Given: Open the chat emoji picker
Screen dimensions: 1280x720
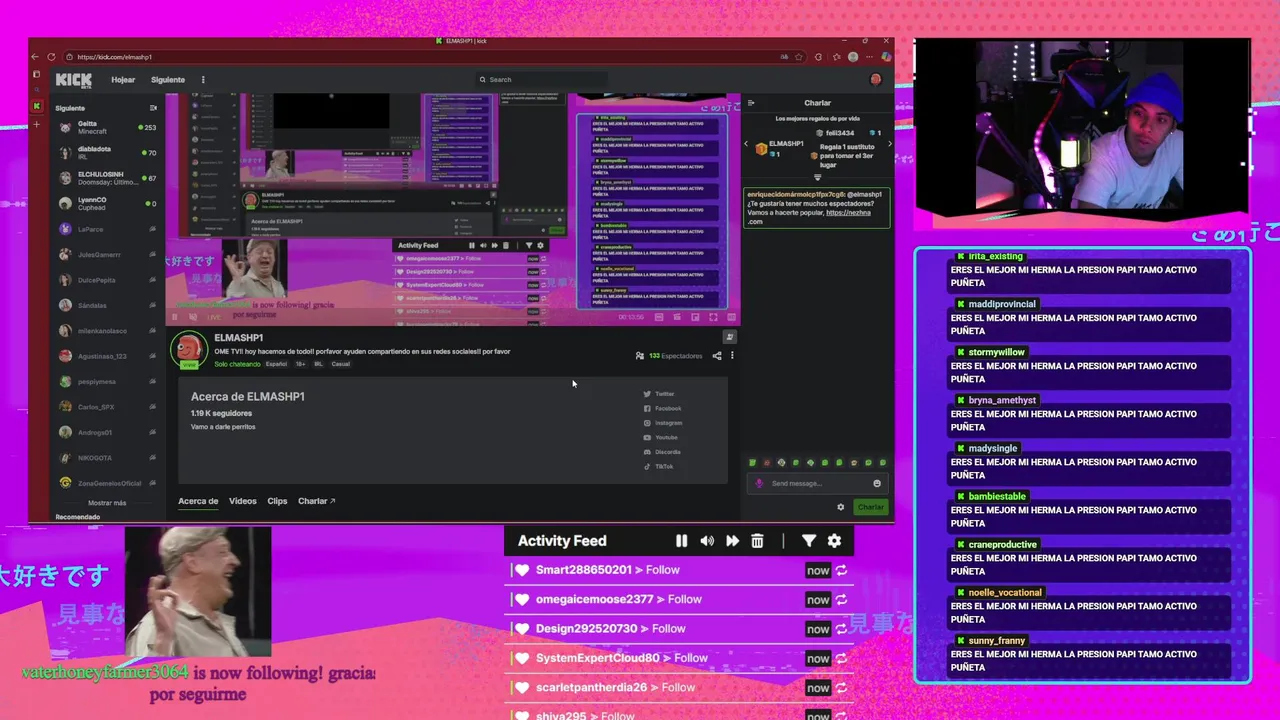Looking at the screenshot, I should (x=877, y=484).
